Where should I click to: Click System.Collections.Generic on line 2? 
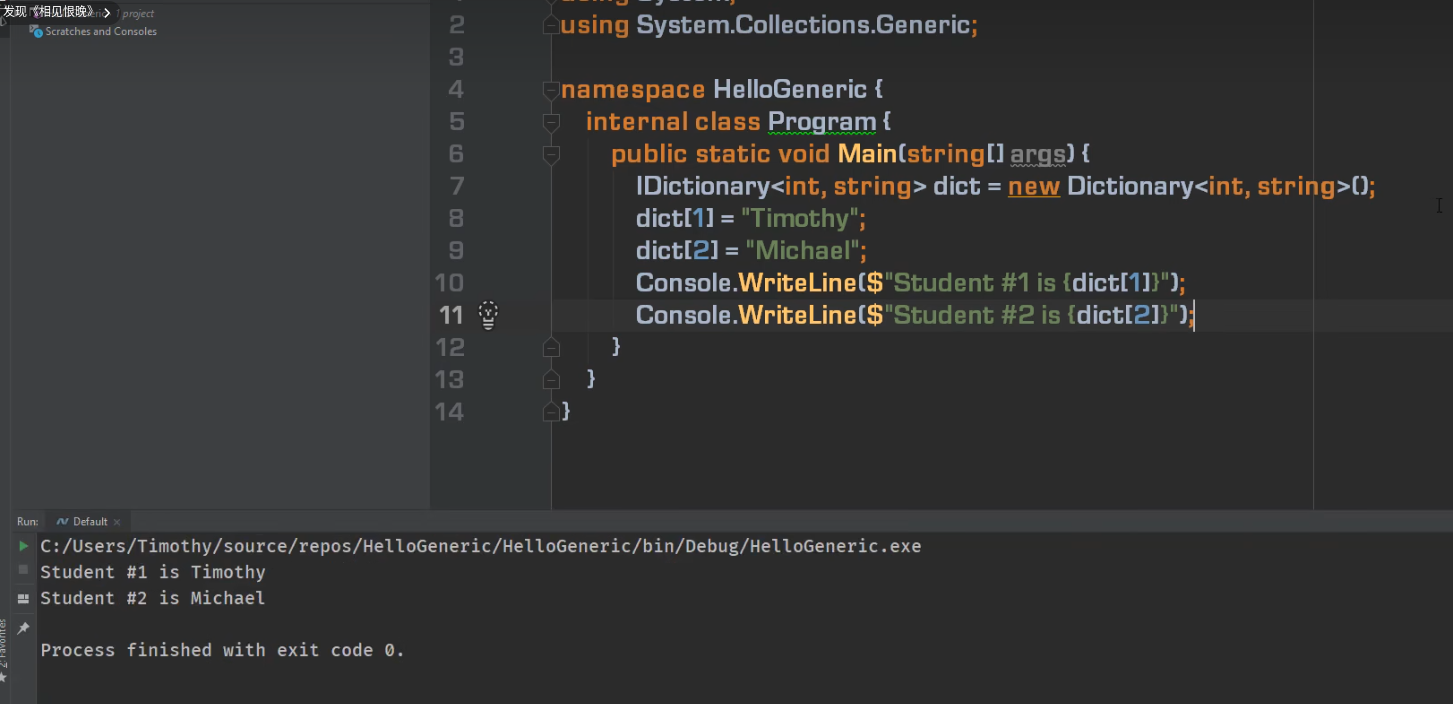pos(803,26)
